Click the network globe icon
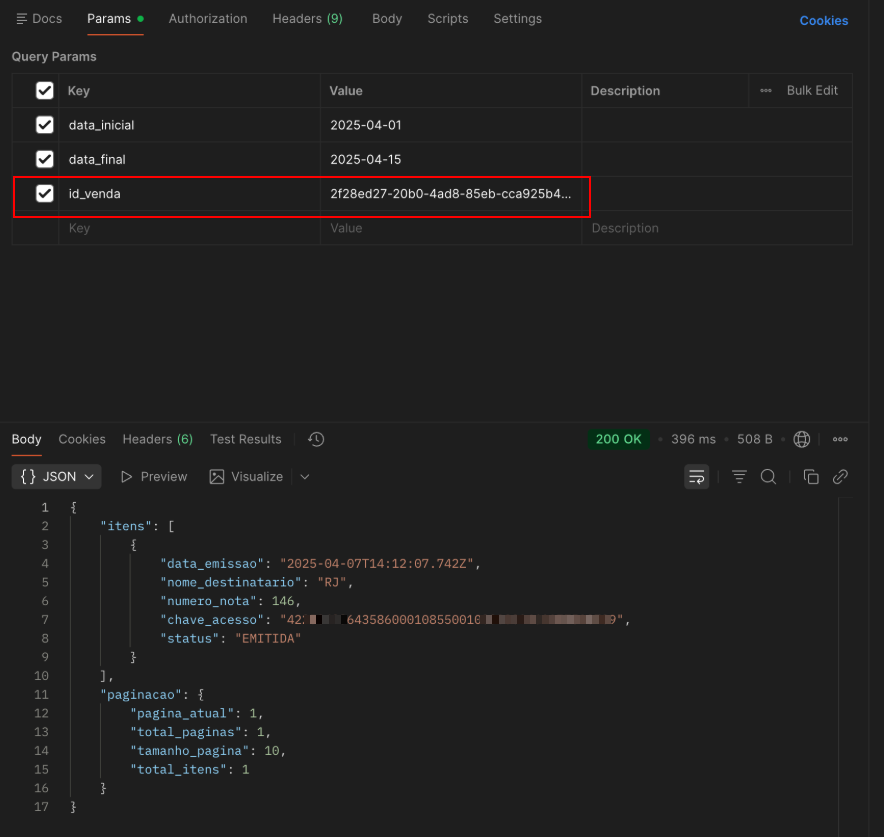This screenshot has height=837, width=886. pos(801,439)
